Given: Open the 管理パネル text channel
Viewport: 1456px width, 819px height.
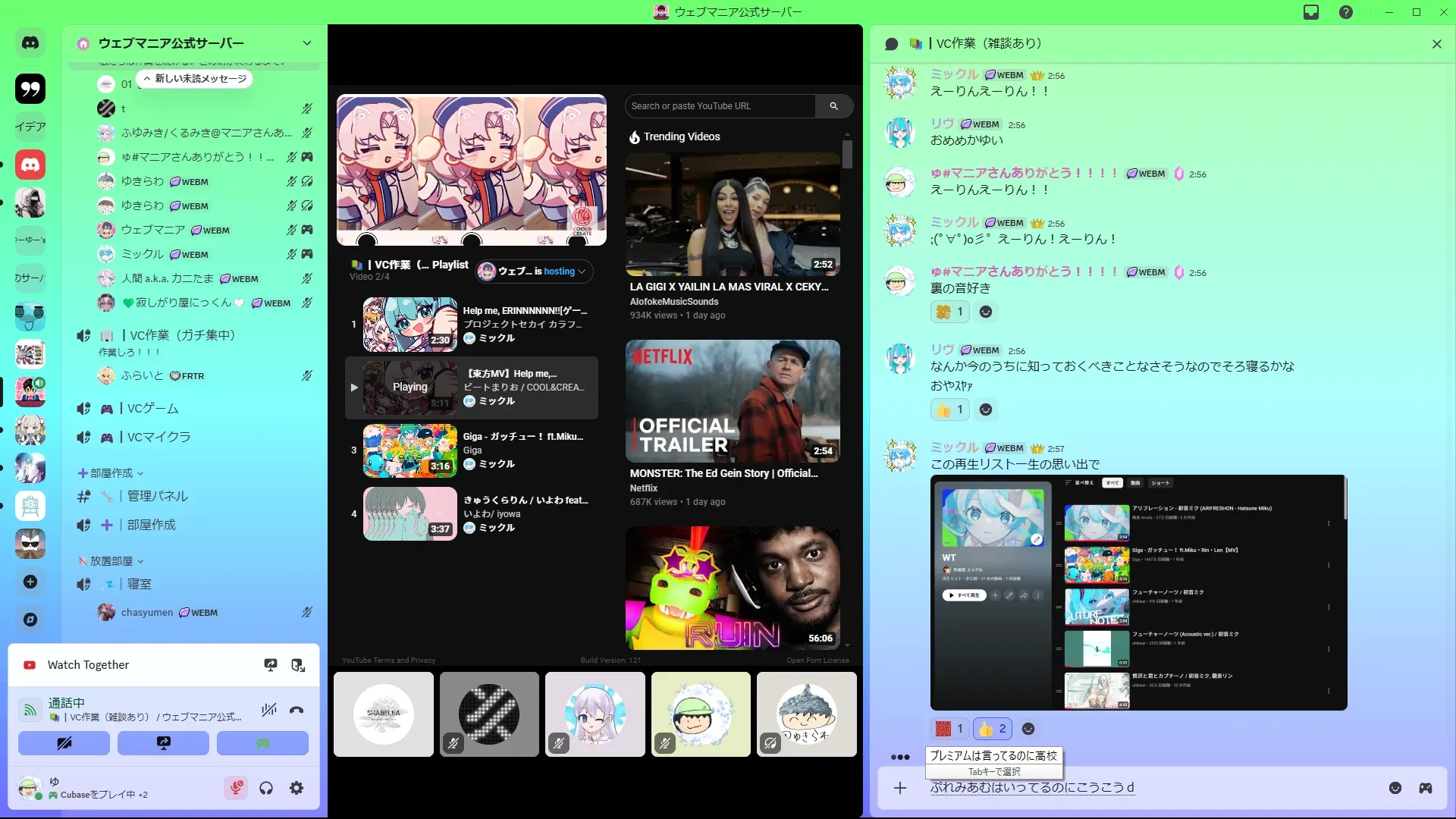Looking at the screenshot, I should (157, 496).
